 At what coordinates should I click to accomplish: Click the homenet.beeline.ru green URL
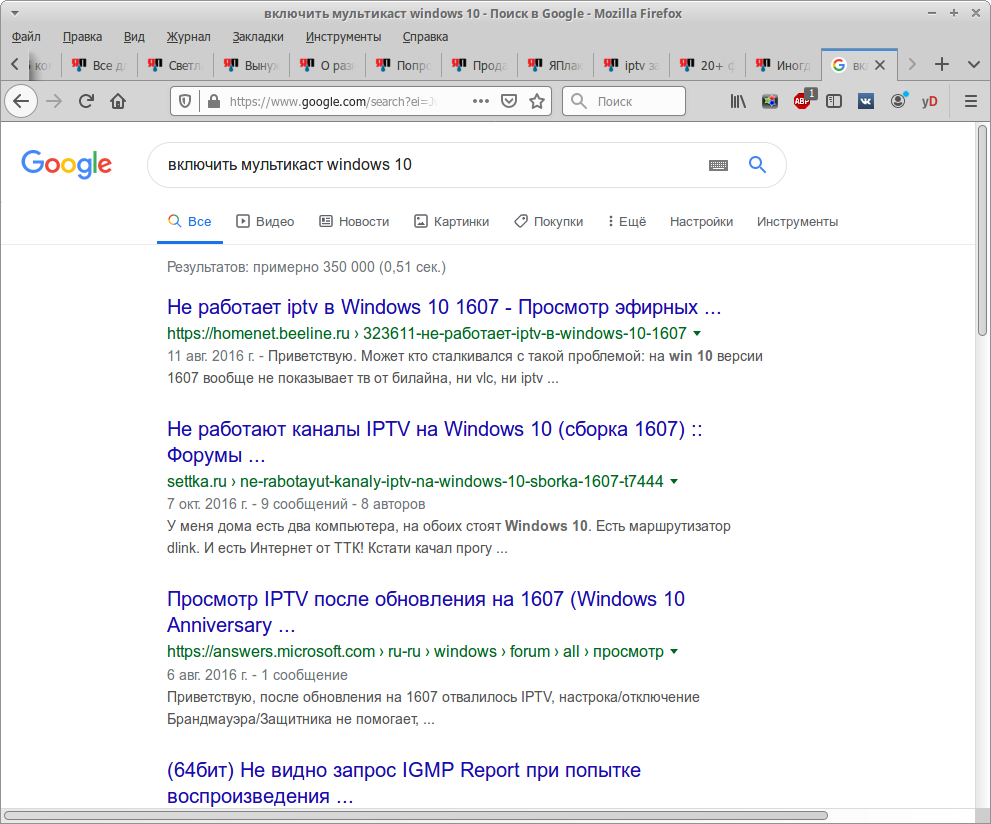coord(427,333)
